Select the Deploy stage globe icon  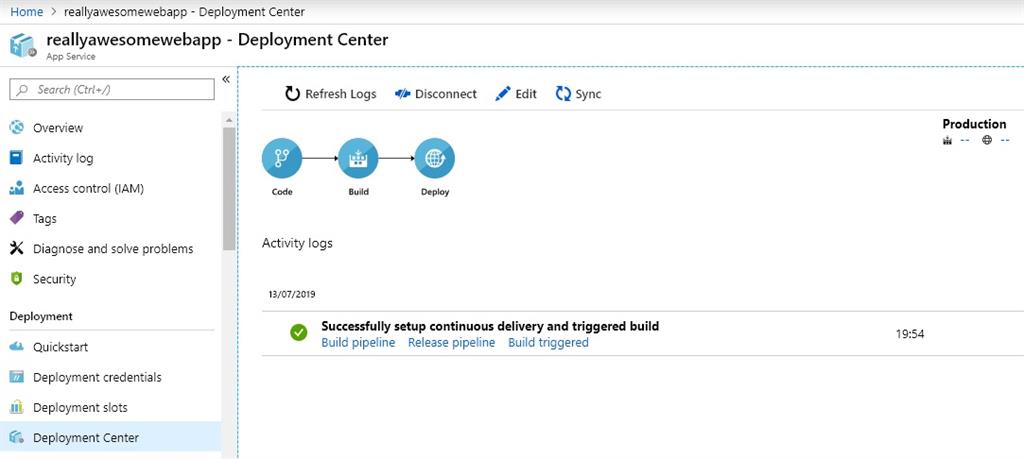point(435,158)
